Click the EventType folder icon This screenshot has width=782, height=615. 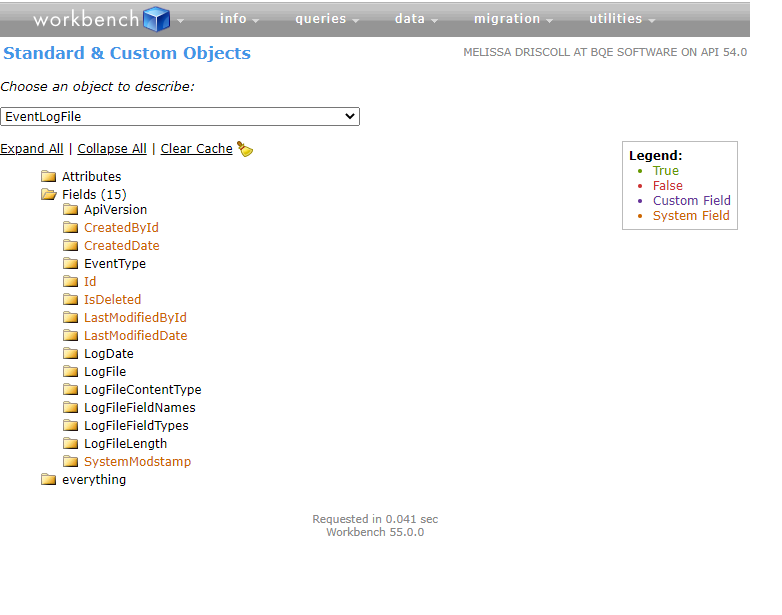coord(70,263)
